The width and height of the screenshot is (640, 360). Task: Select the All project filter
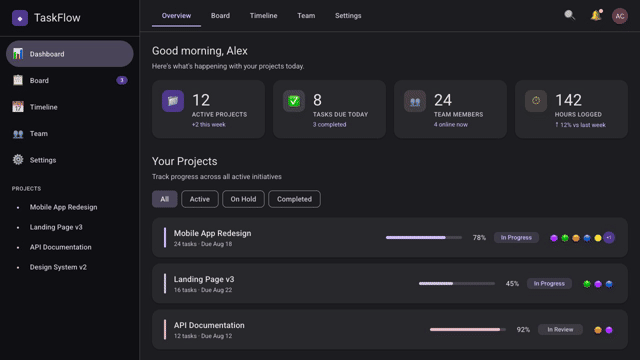[x=164, y=199]
